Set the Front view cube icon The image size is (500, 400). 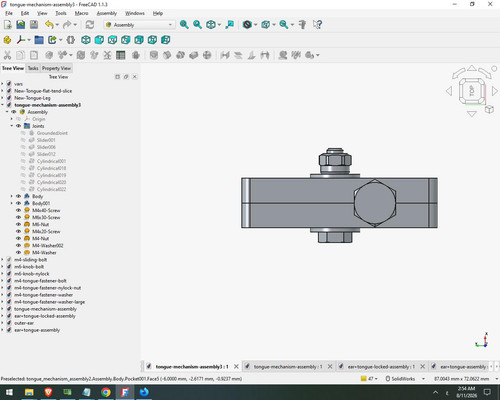[99, 40]
